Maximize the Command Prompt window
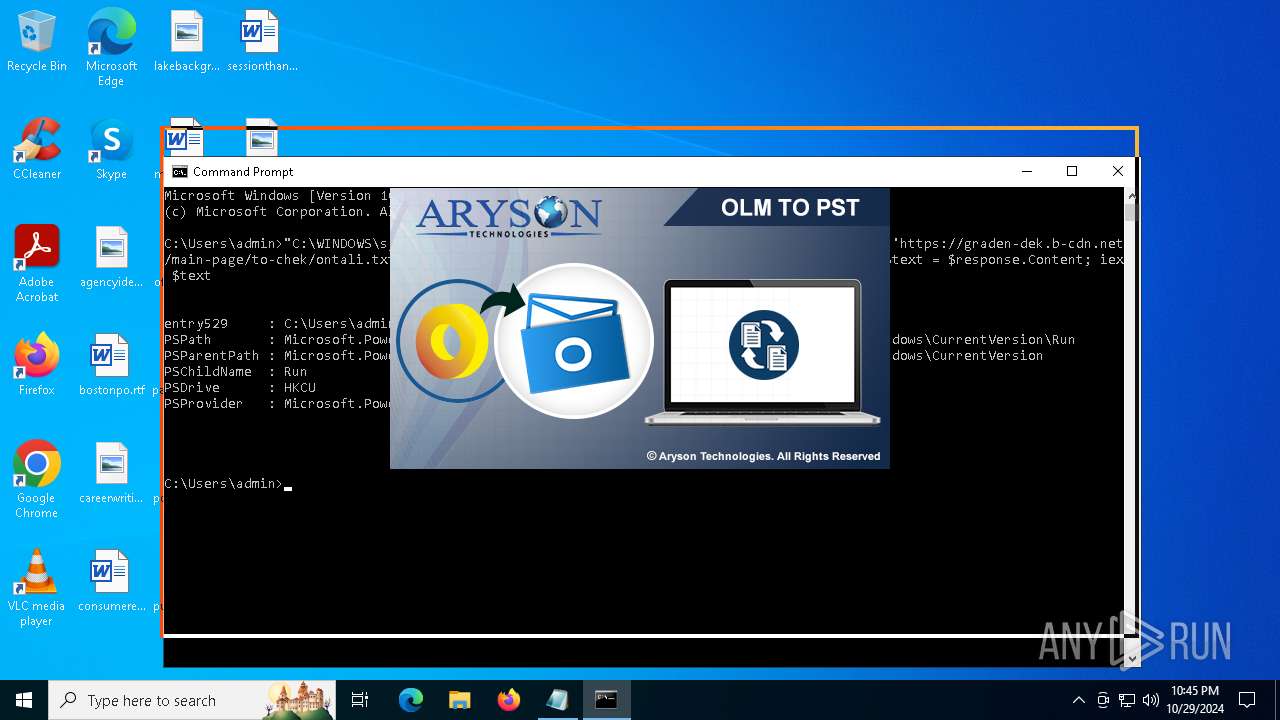Screen dimensions: 1280x720 [x=1072, y=172]
